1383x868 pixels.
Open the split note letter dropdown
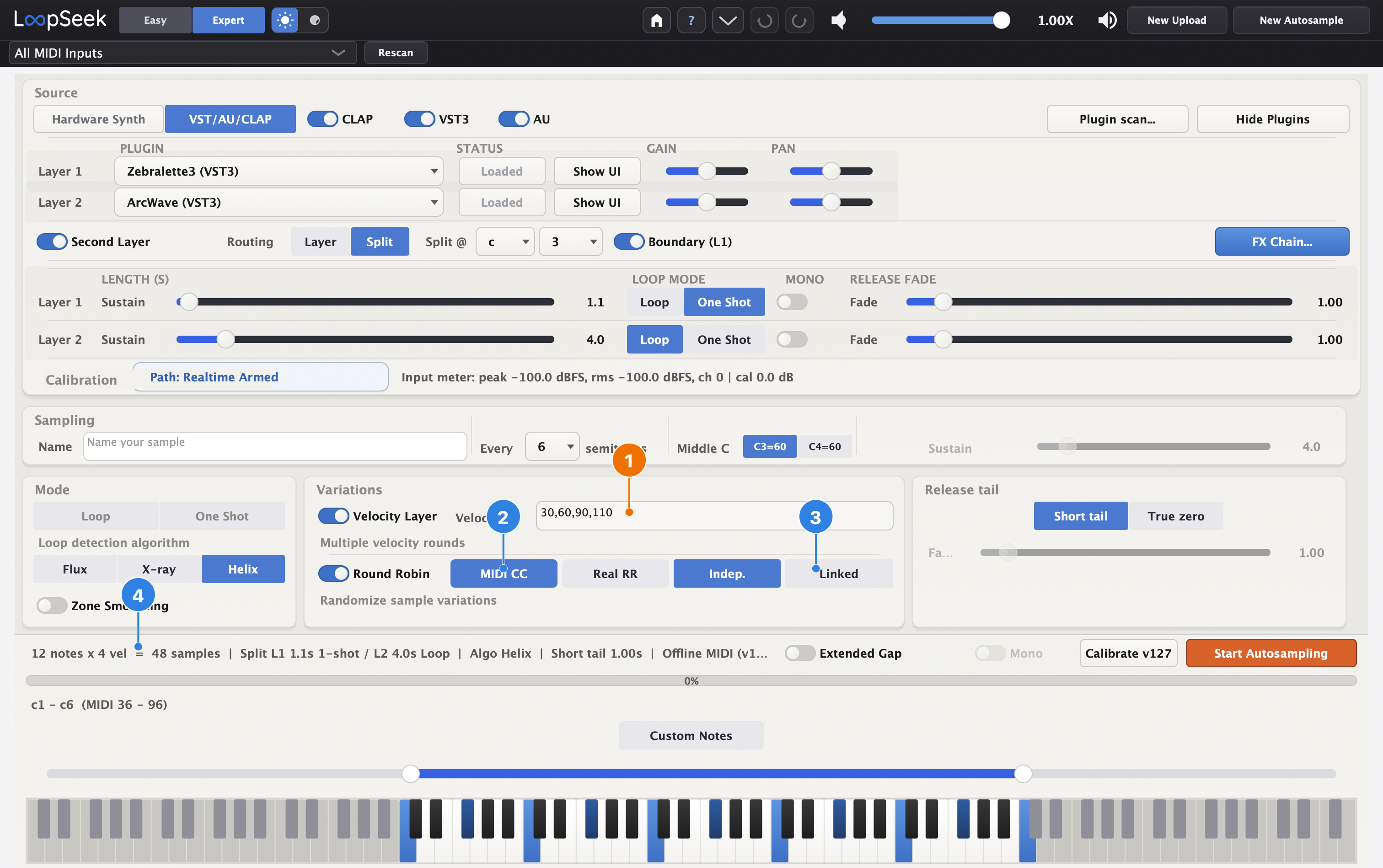[x=504, y=241]
